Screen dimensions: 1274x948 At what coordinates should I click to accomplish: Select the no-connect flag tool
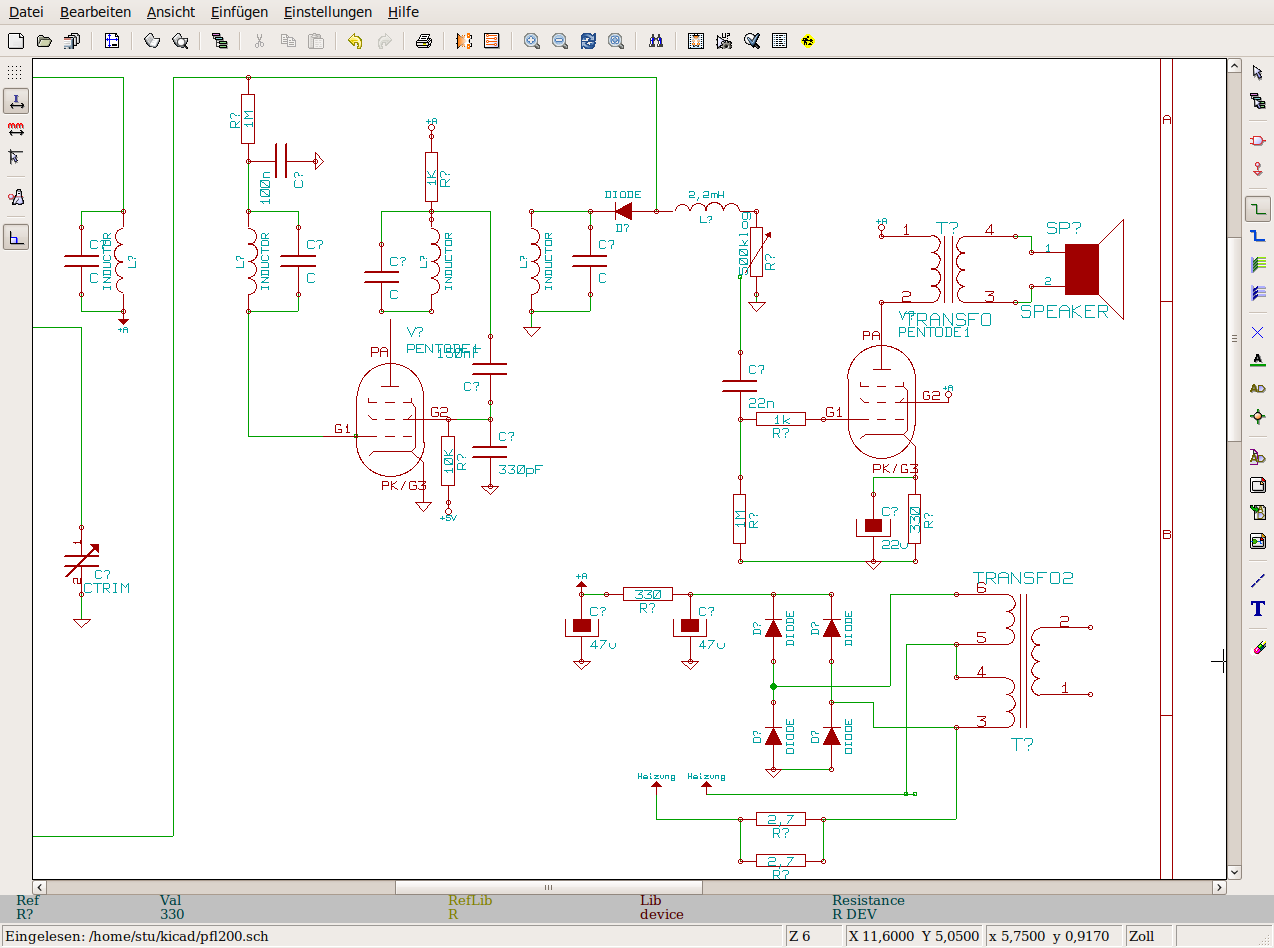pos(1258,332)
